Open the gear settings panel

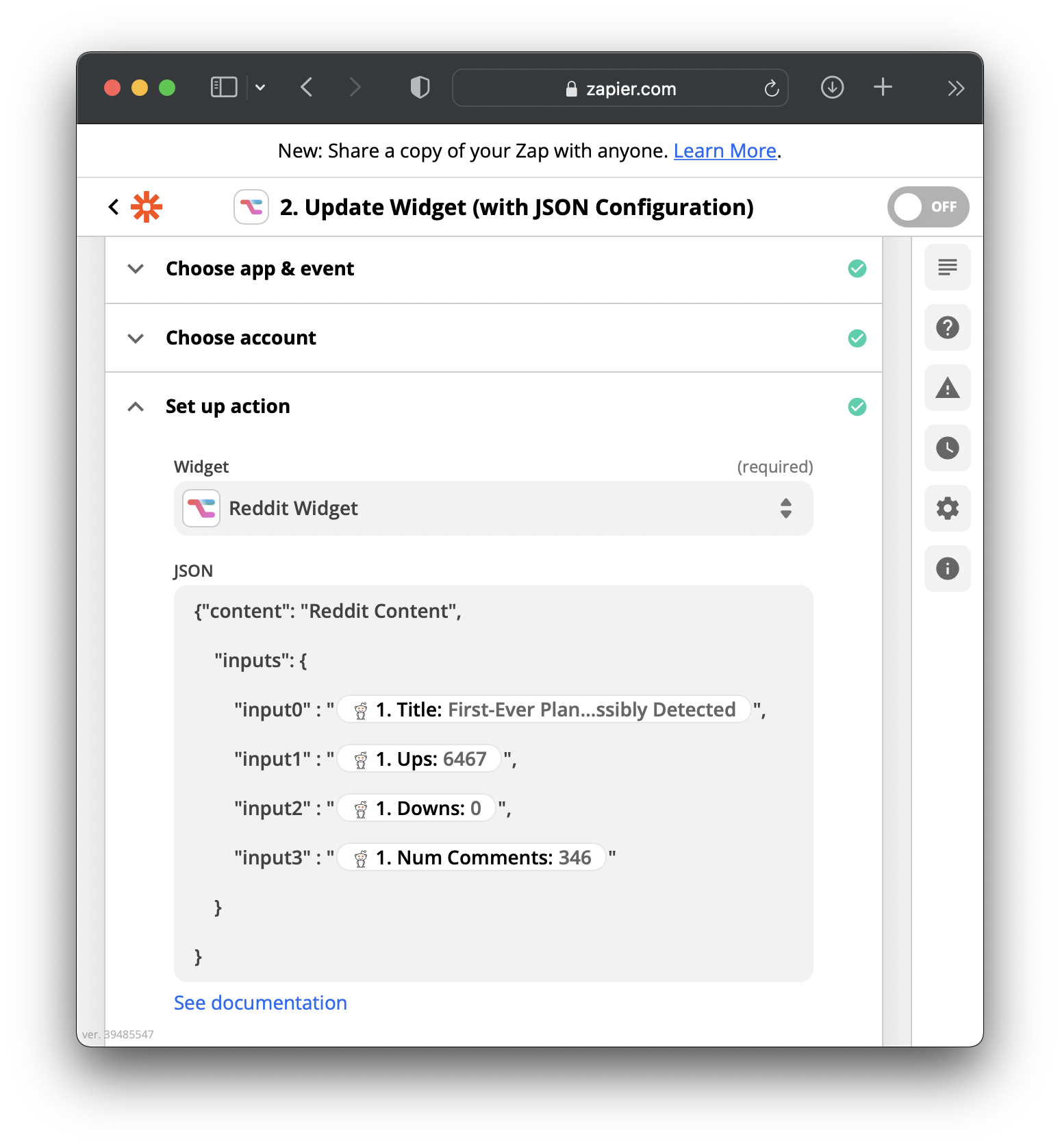[x=948, y=508]
